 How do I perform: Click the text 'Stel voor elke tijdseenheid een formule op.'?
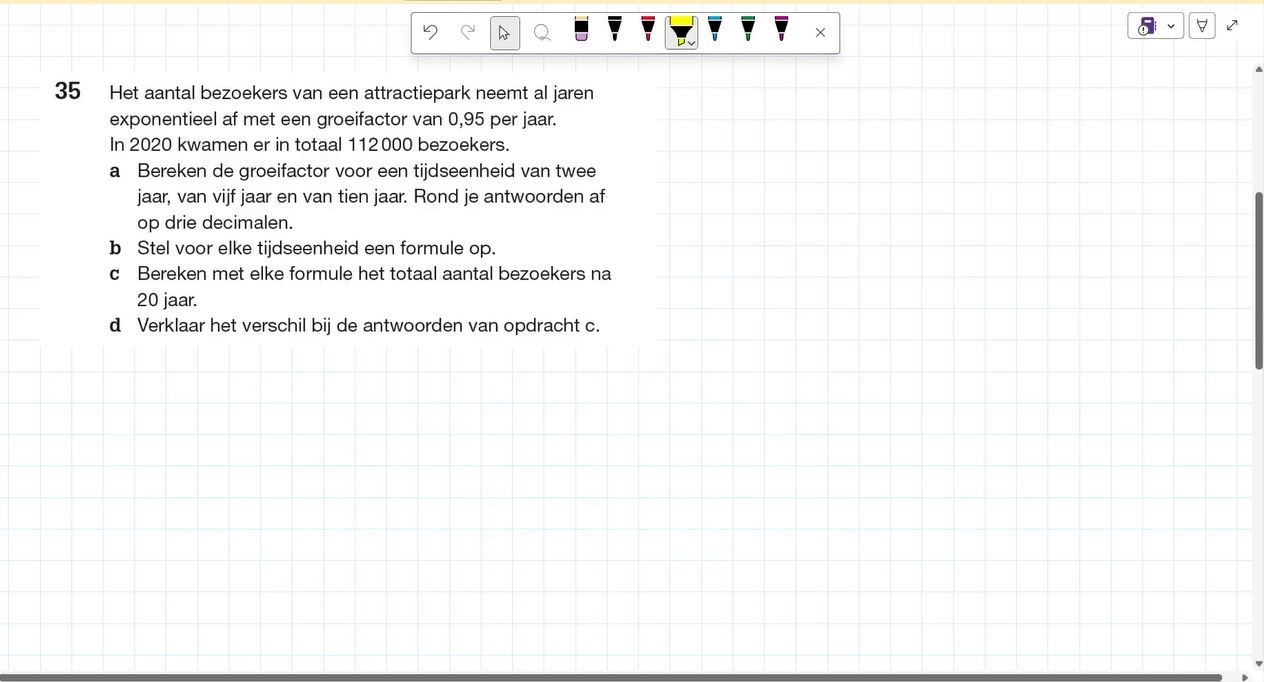click(316, 248)
